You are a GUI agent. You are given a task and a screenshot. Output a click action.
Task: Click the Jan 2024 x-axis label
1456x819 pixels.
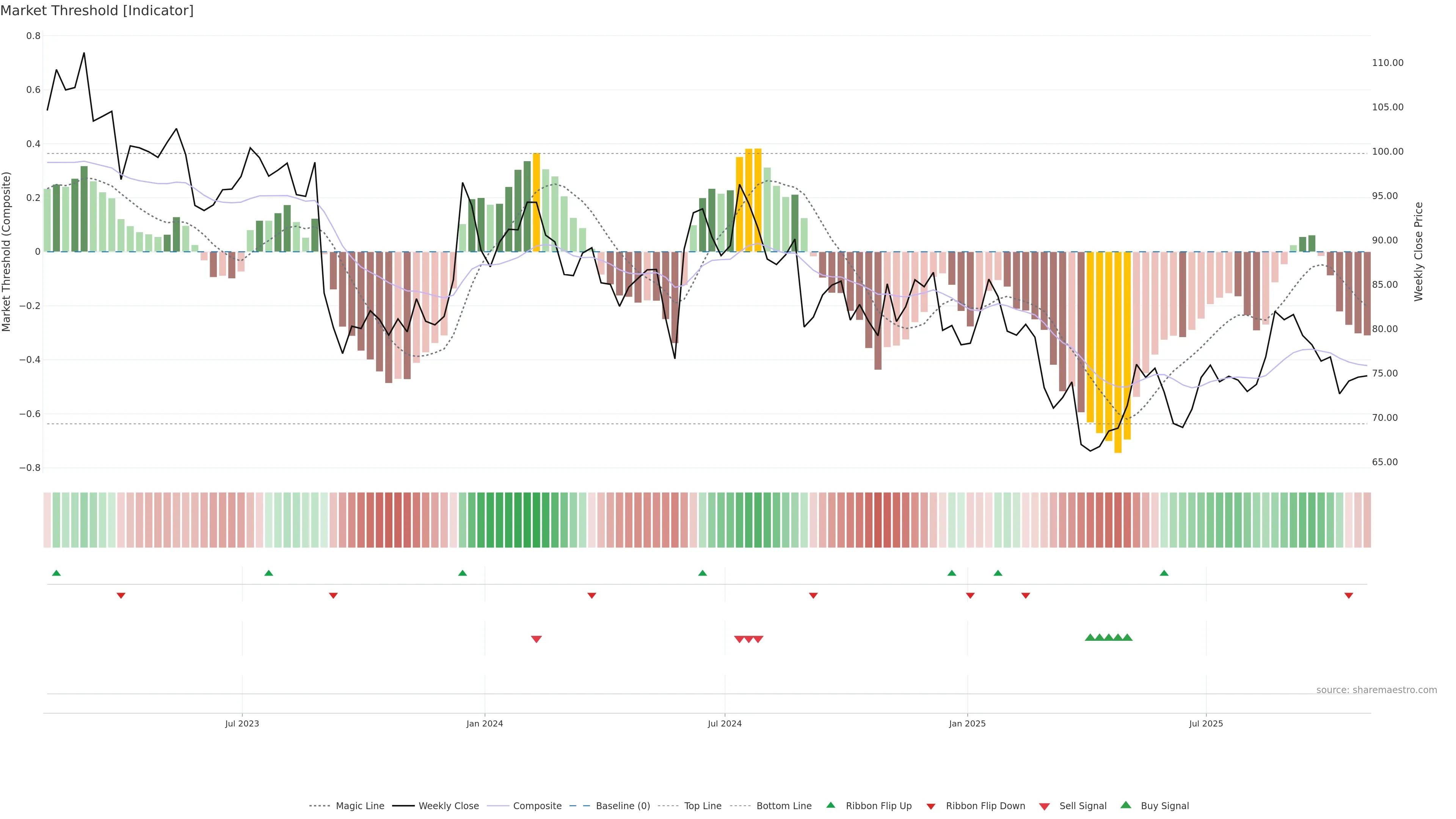pos(485,723)
